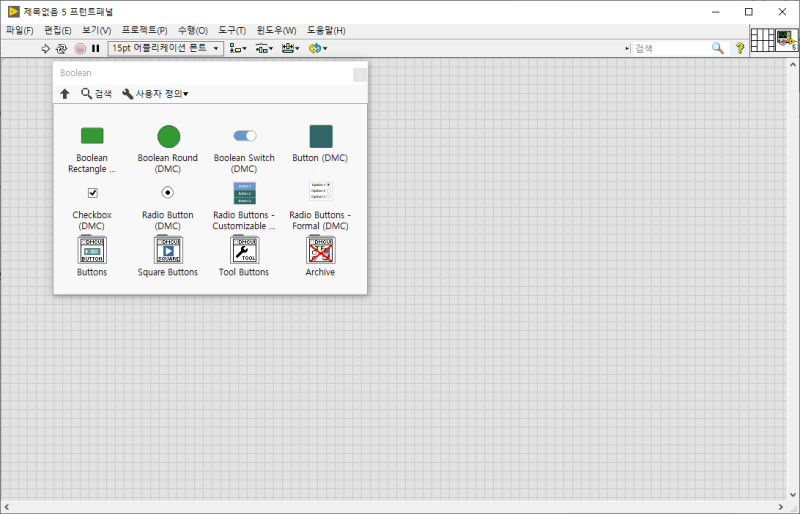Open the 도구(T) menu
Screen dimensions: 800x514
pos(232,31)
